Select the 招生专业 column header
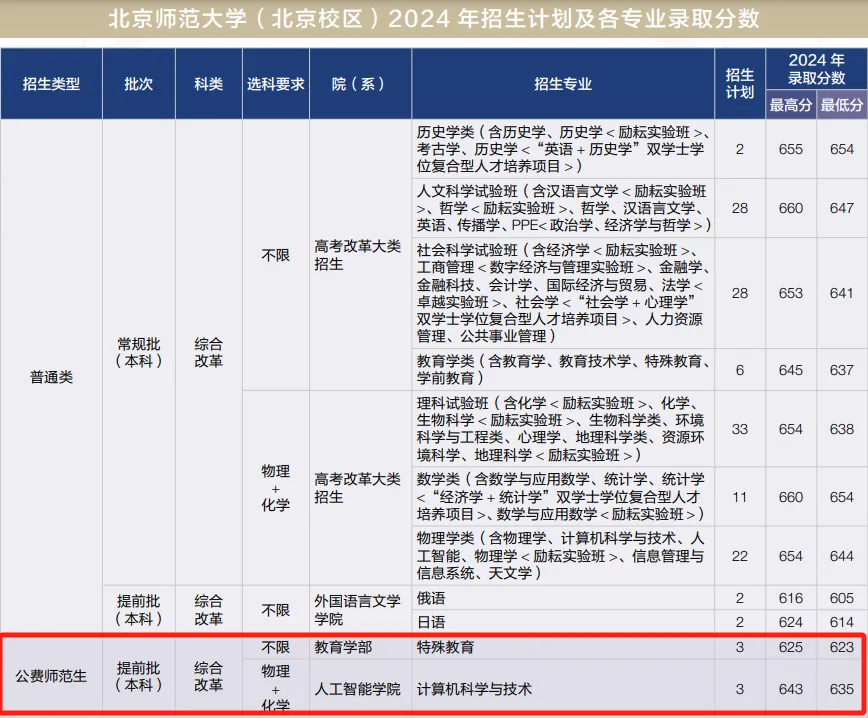The height and width of the screenshot is (718, 868). [563, 84]
